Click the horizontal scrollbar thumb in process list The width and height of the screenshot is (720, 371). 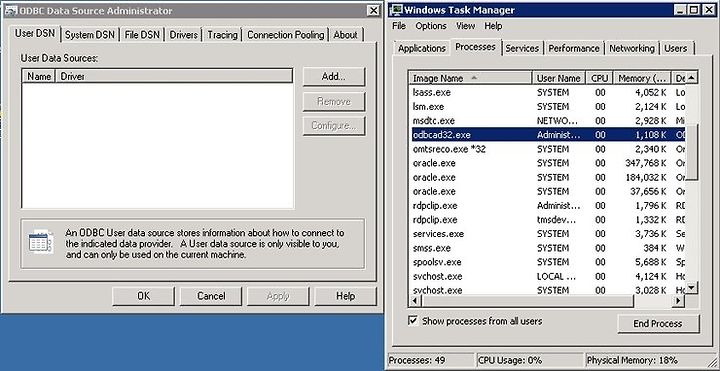(527, 301)
